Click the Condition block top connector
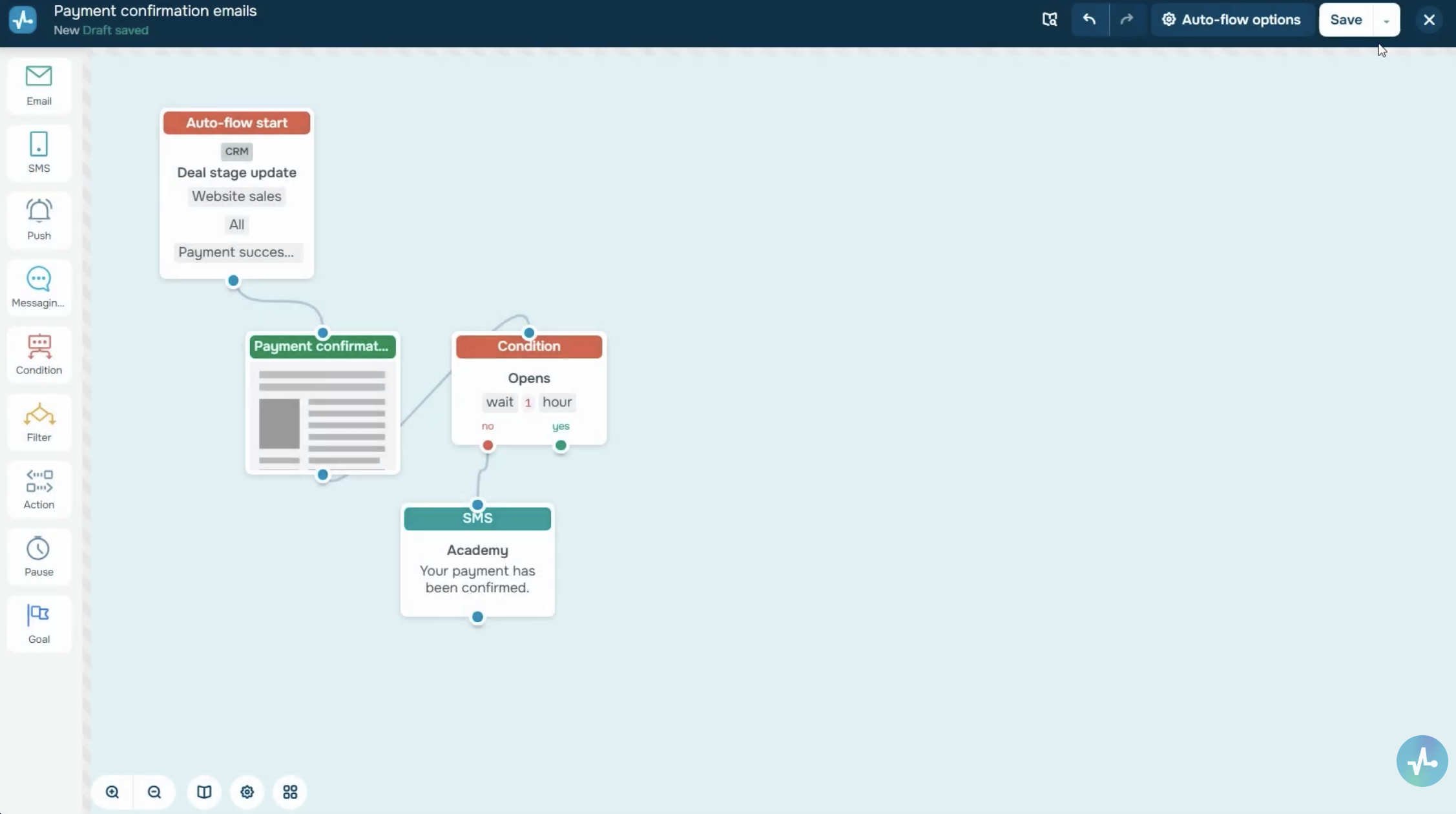 [529, 333]
